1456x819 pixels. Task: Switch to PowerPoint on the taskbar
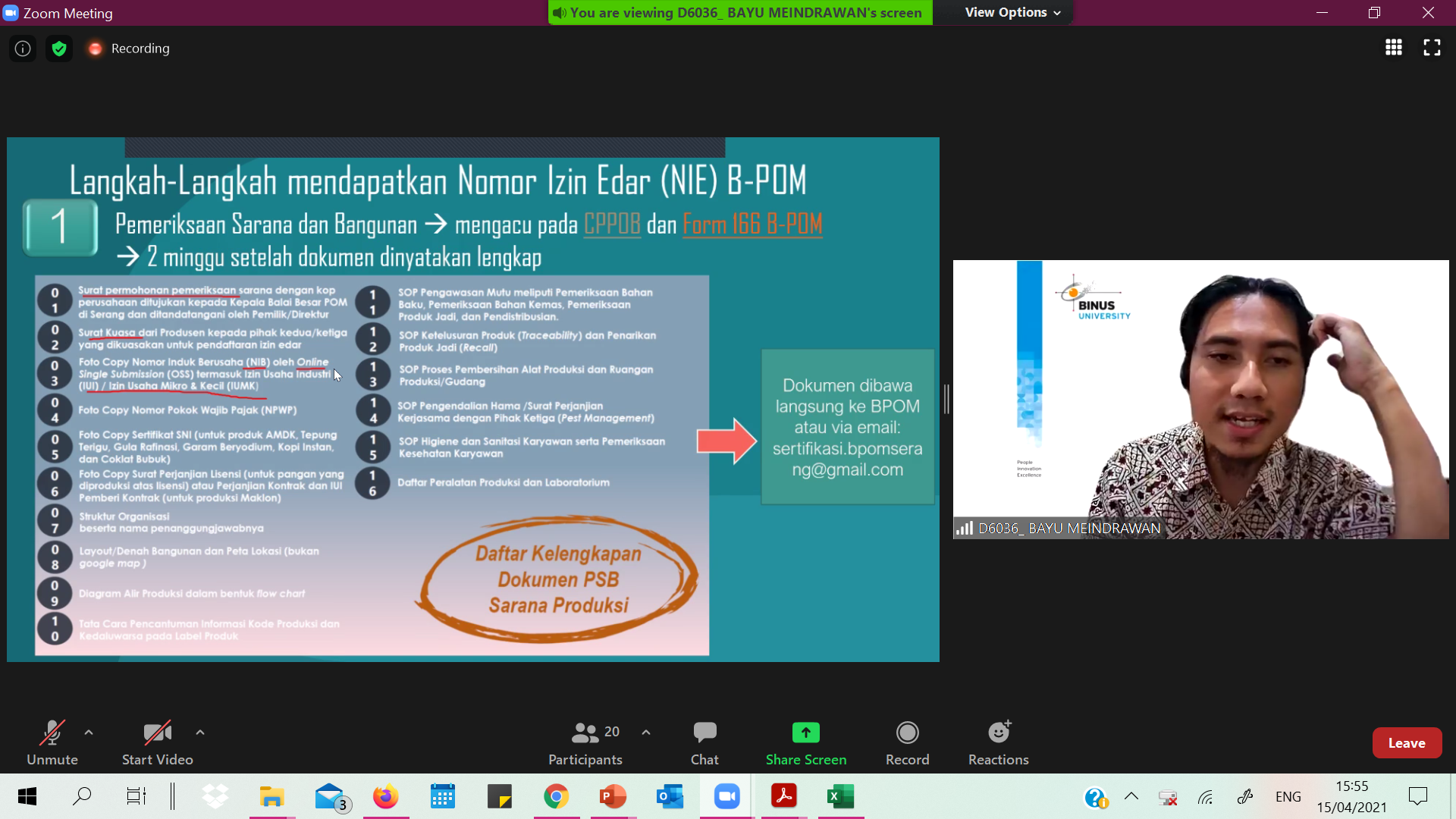(x=613, y=796)
